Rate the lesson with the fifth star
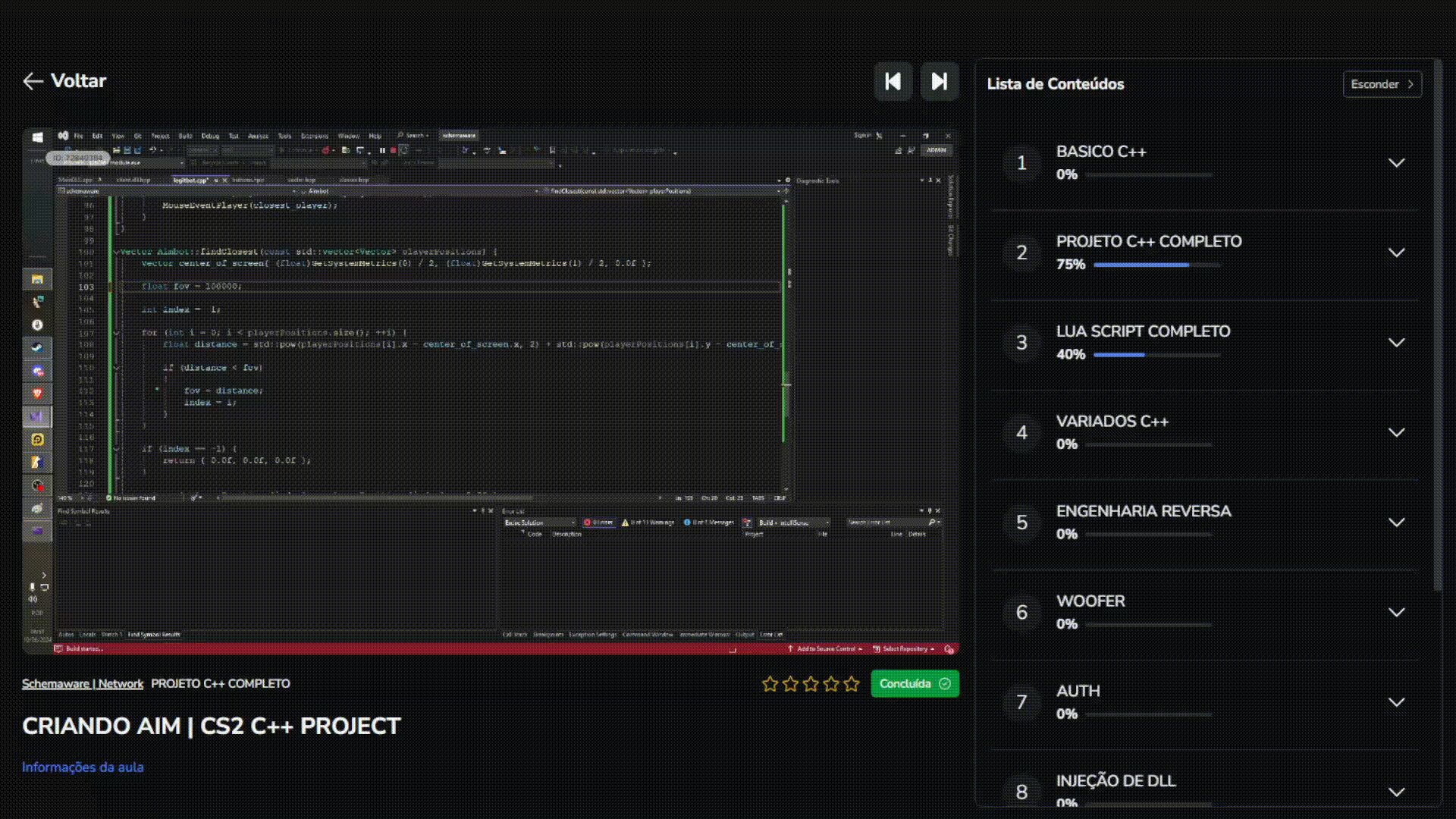Image resolution: width=1456 pixels, height=819 pixels. pos(852,684)
